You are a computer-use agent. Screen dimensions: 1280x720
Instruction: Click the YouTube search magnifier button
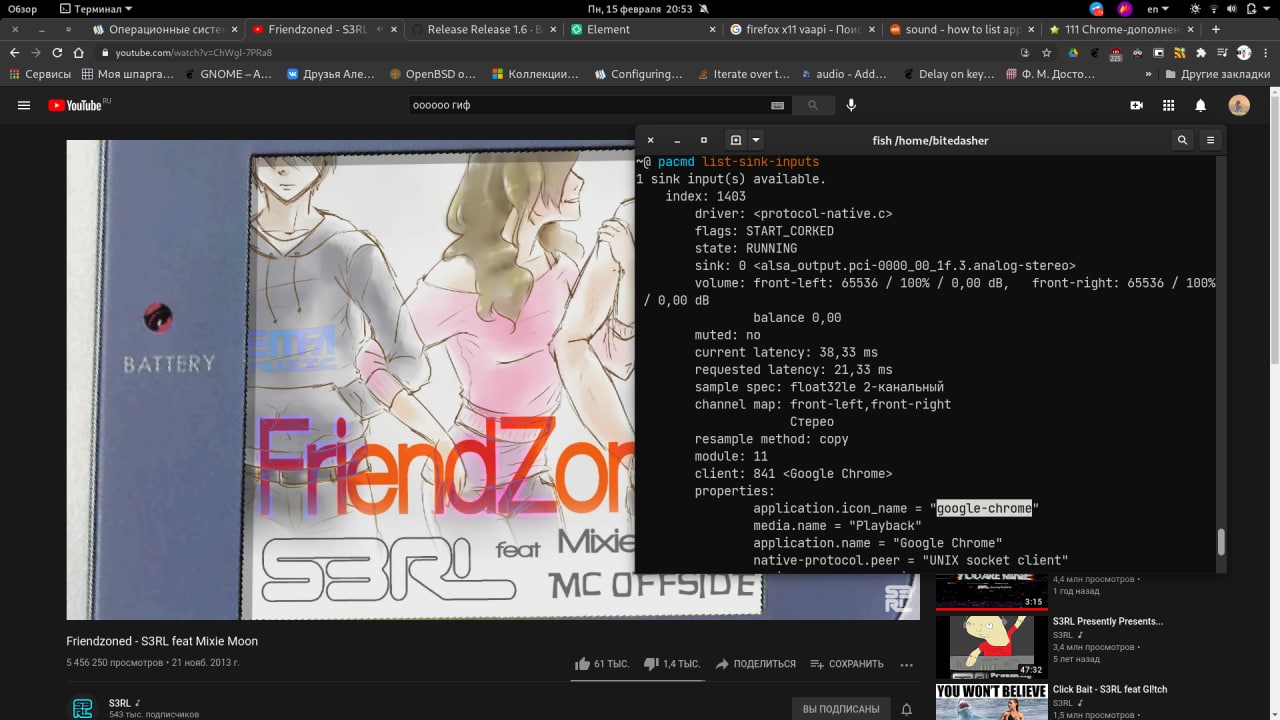(813, 105)
